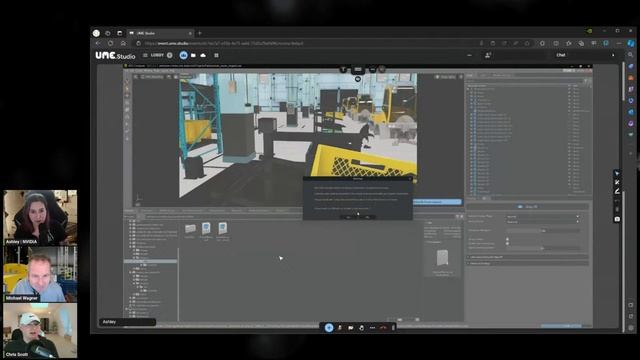
Task: Close the dialog via its X
Action: pos(410,179)
